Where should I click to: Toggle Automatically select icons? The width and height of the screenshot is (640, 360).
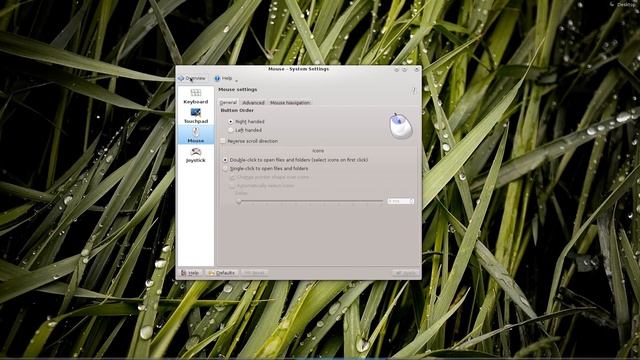pyautogui.click(x=262, y=185)
